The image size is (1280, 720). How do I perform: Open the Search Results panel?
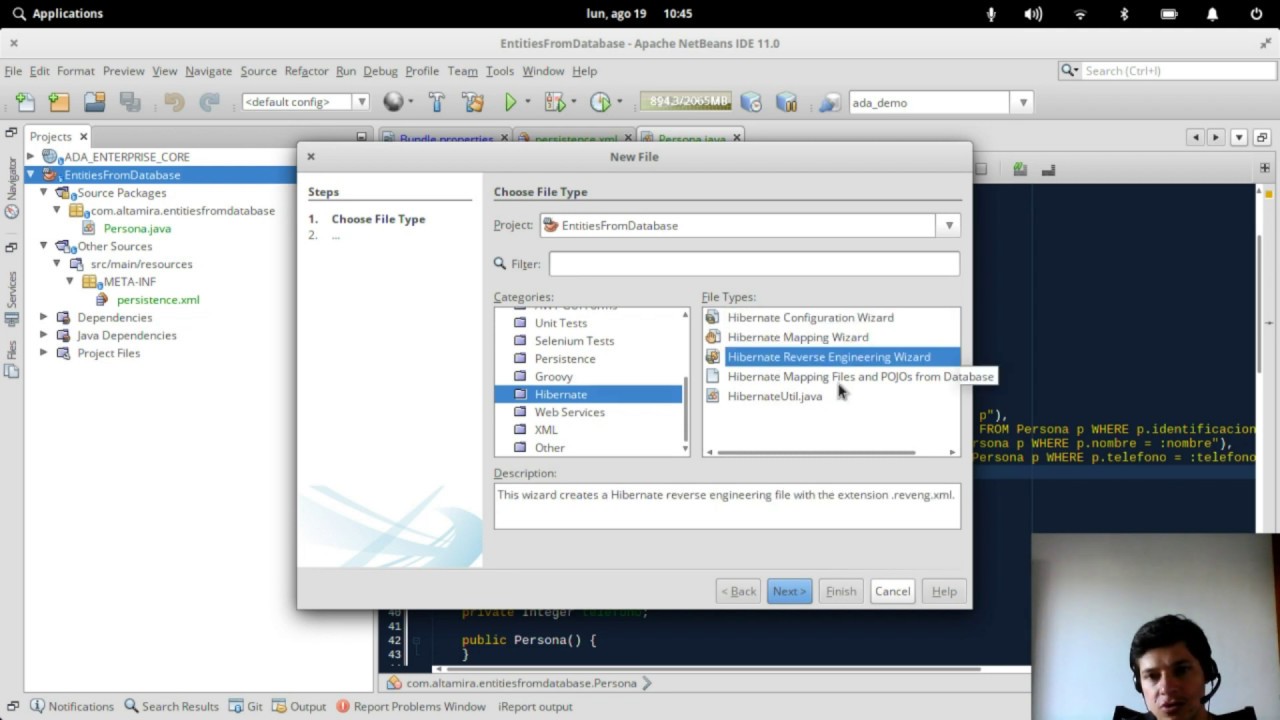point(171,706)
